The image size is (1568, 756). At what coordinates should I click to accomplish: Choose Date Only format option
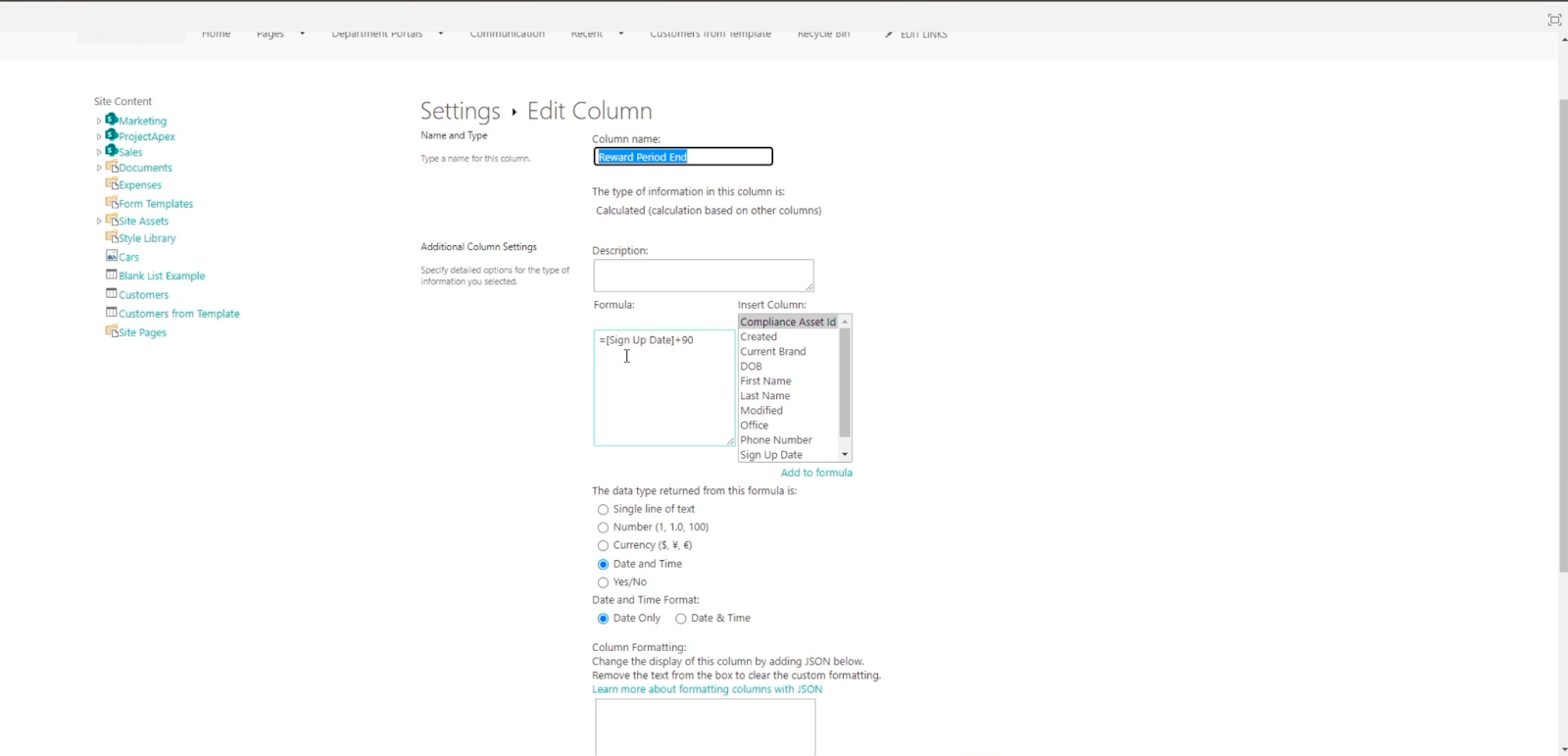pyautogui.click(x=603, y=619)
